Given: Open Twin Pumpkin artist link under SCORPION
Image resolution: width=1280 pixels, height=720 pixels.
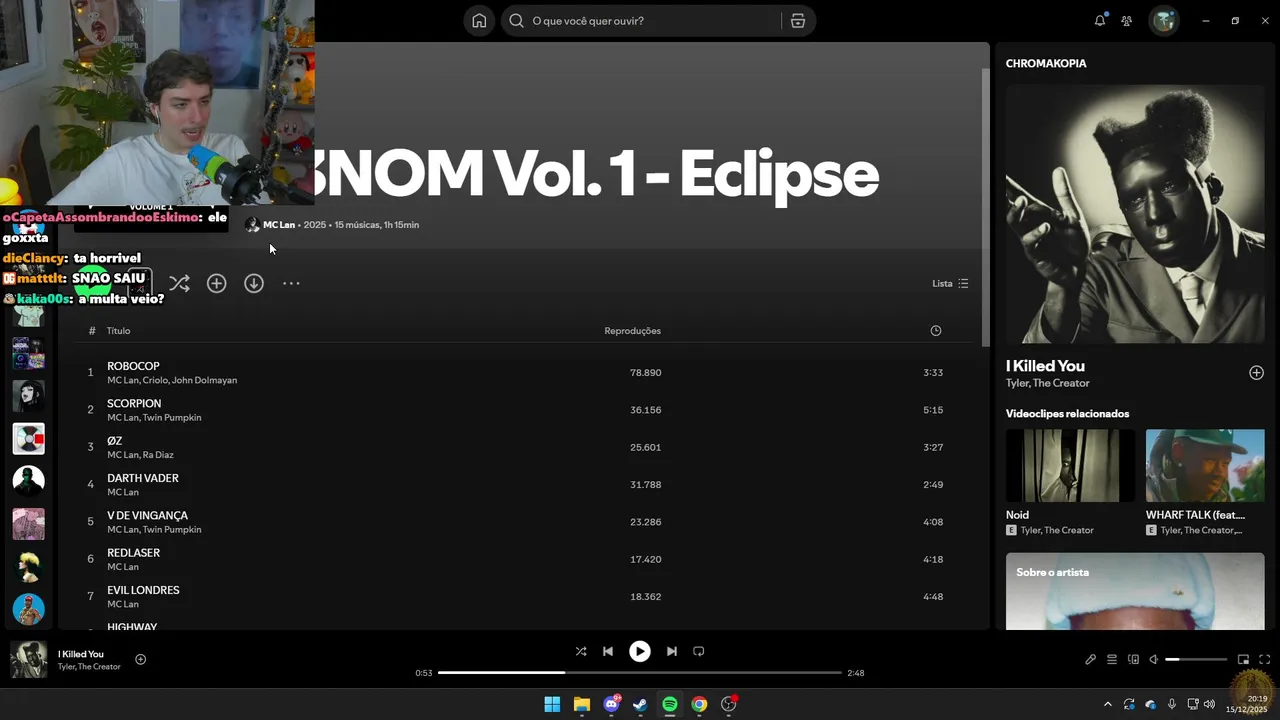Looking at the screenshot, I should point(172,418).
